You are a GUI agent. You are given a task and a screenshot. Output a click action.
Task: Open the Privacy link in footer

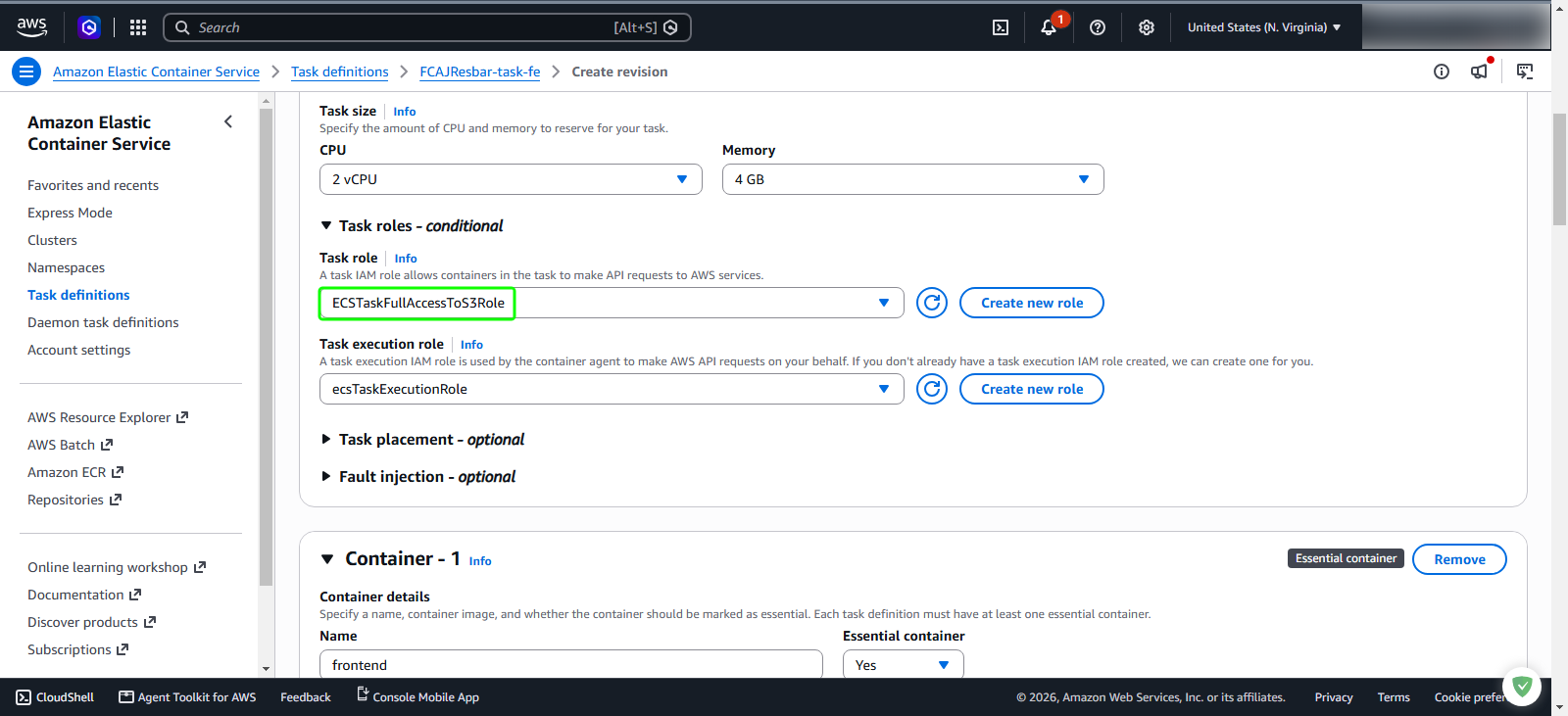[1334, 697]
